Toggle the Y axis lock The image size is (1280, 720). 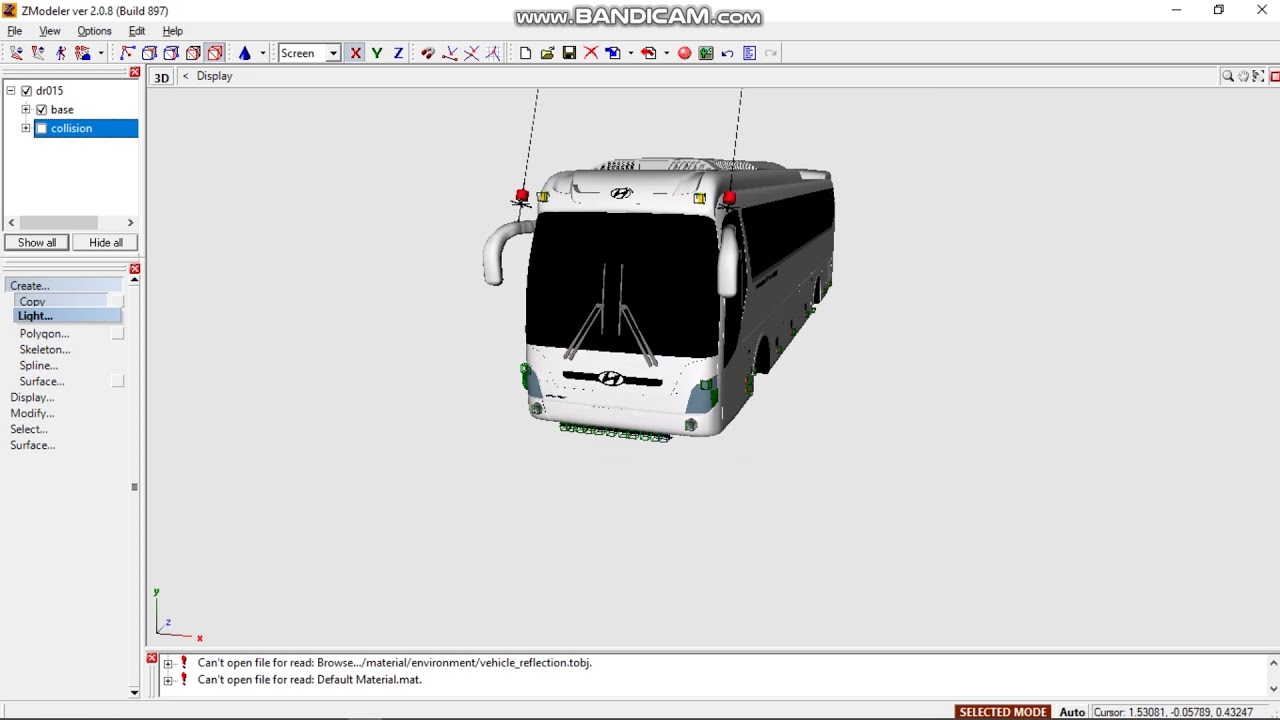coord(377,53)
